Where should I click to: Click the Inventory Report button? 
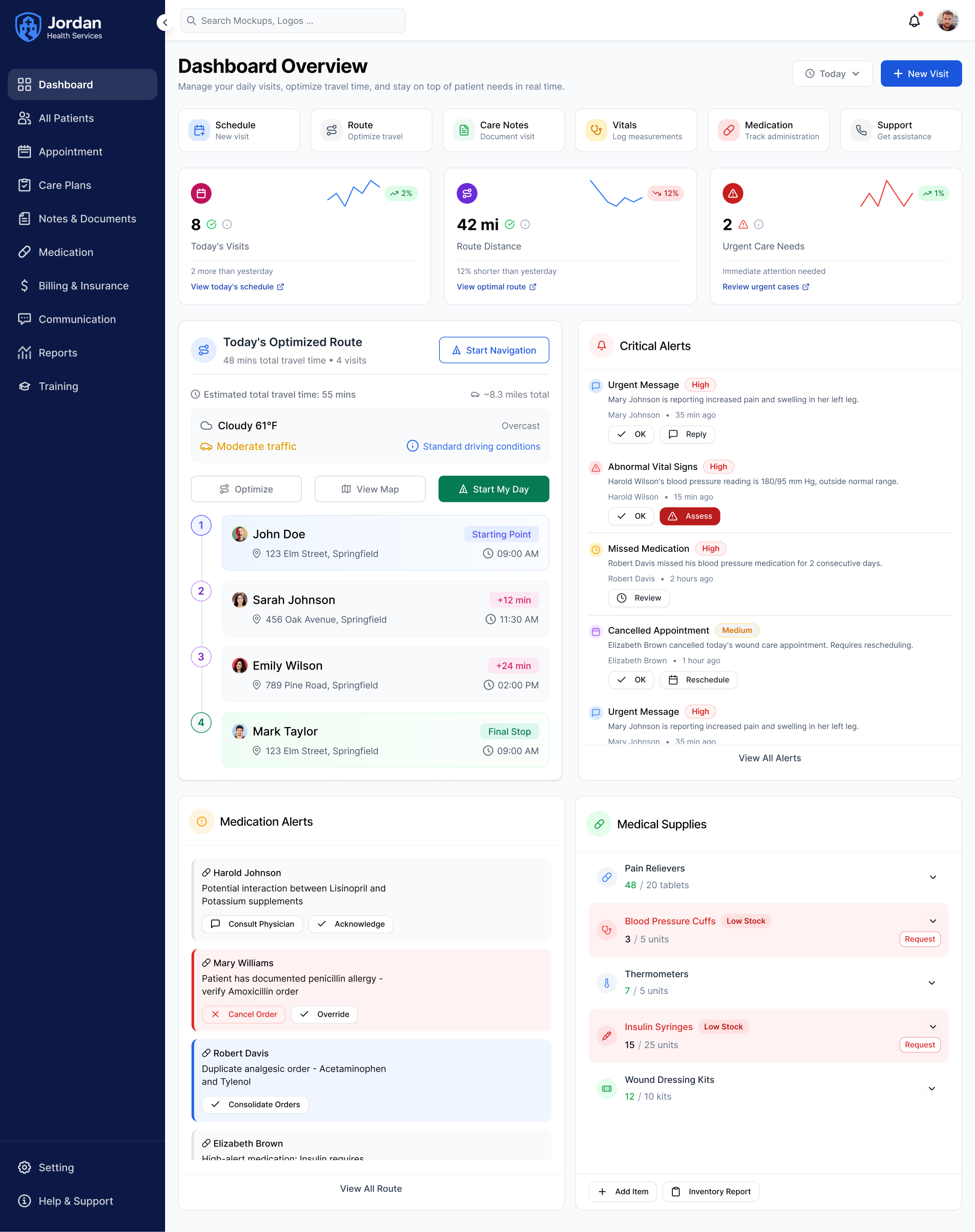(711, 1192)
